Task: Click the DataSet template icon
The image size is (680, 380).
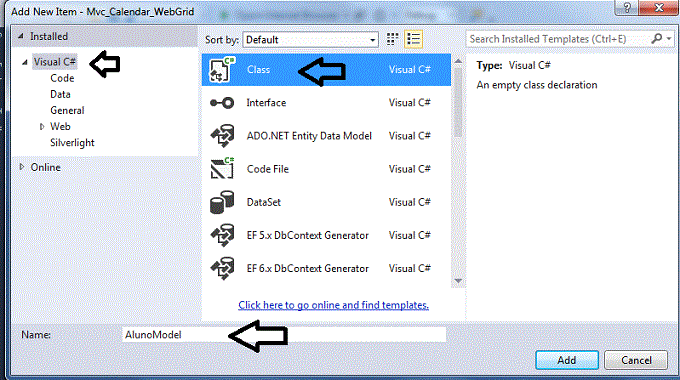Action: click(x=222, y=202)
